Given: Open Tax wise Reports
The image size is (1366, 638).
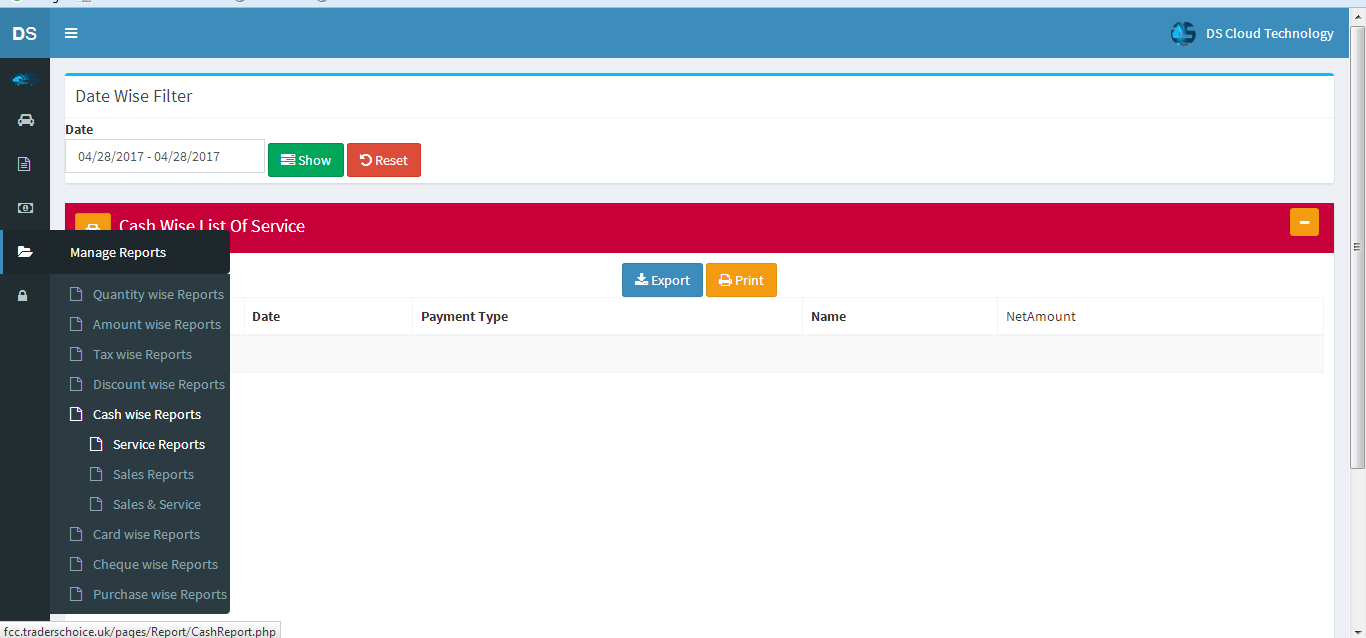Looking at the screenshot, I should (142, 354).
